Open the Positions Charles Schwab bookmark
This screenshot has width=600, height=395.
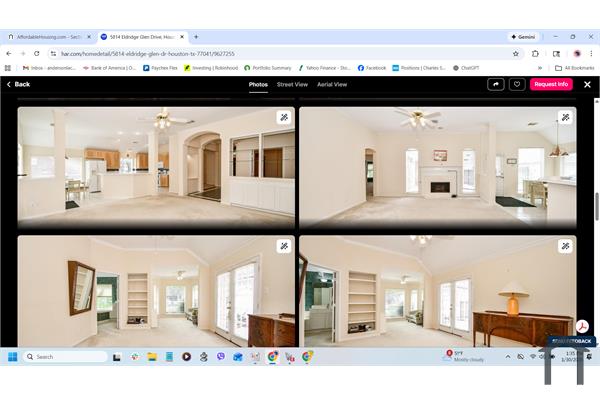[419, 68]
